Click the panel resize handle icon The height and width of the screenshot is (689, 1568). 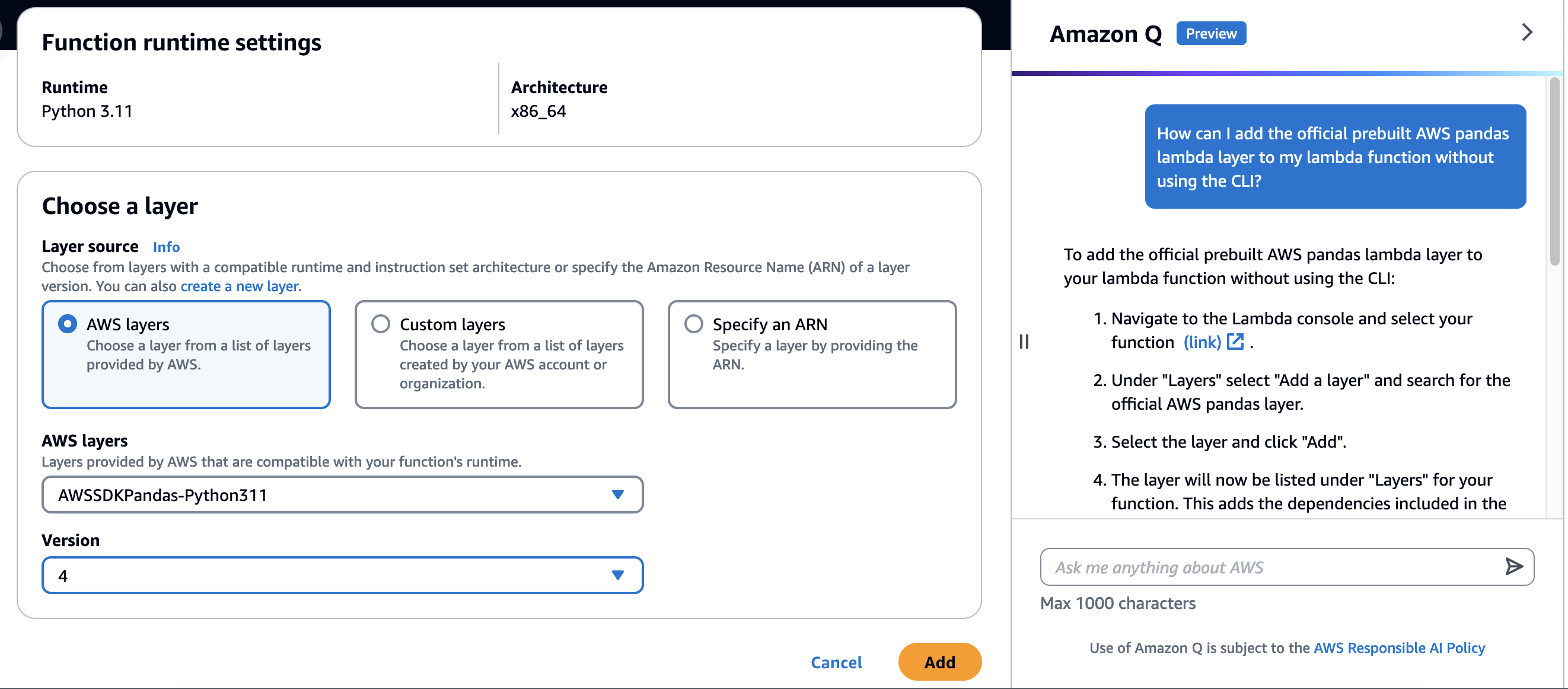tap(1024, 342)
